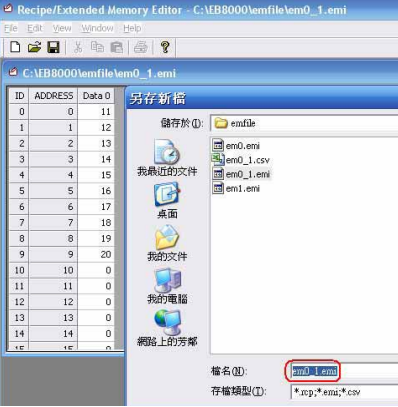The width and height of the screenshot is (398, 407).
Task: Open a file using the folder toolbar icon
Action: click(x=34, y=47)
